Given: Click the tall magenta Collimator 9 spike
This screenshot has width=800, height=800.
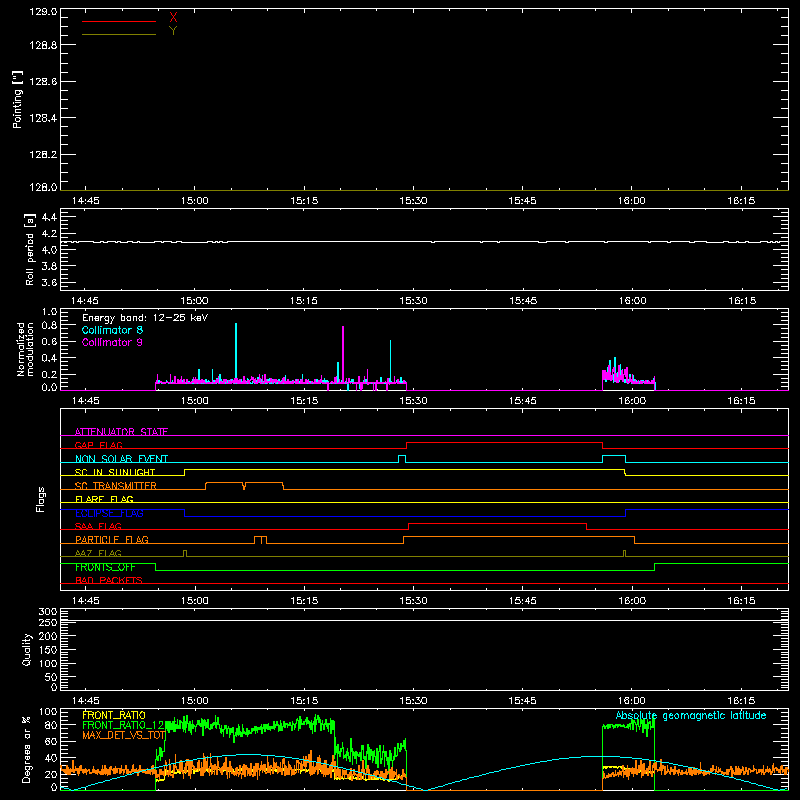Looking at the screenshot, I should tap(343, 355).
